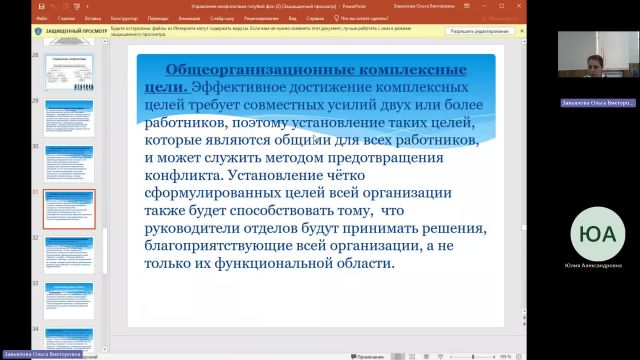Switch to the Переходы ribbon tab
This screenshot has height=360, width=640.
[158, 18]
